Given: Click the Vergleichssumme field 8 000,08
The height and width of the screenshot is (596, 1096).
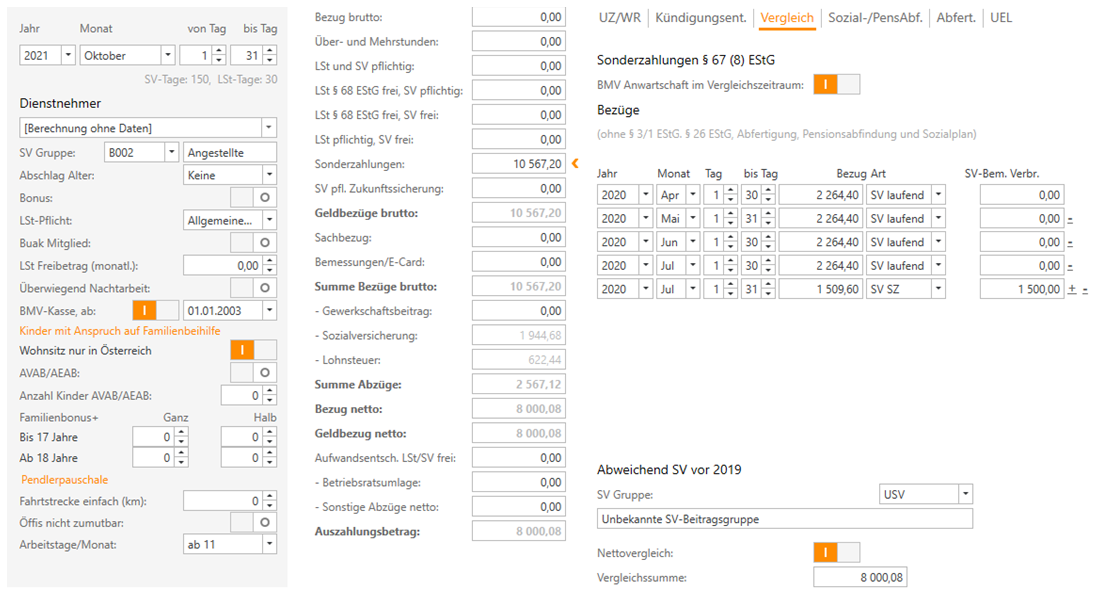Looking at the screenshot, I should (x=860, y=577).
